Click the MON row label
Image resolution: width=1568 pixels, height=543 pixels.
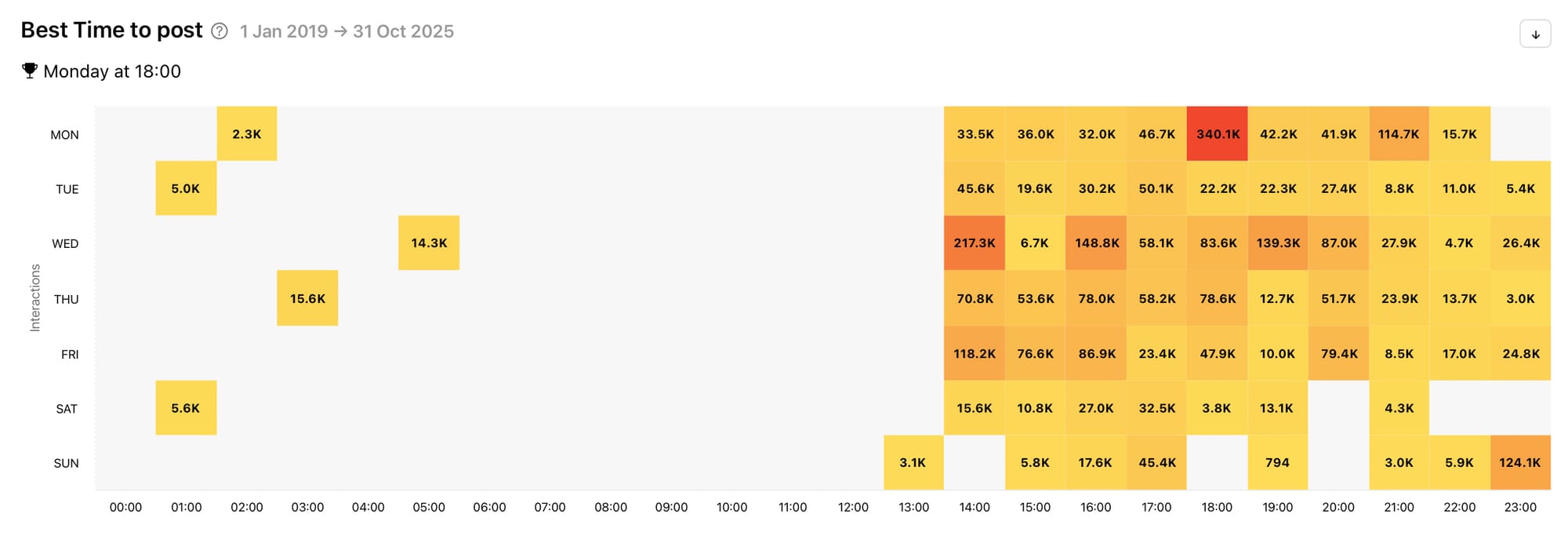(x=66, y=134)
